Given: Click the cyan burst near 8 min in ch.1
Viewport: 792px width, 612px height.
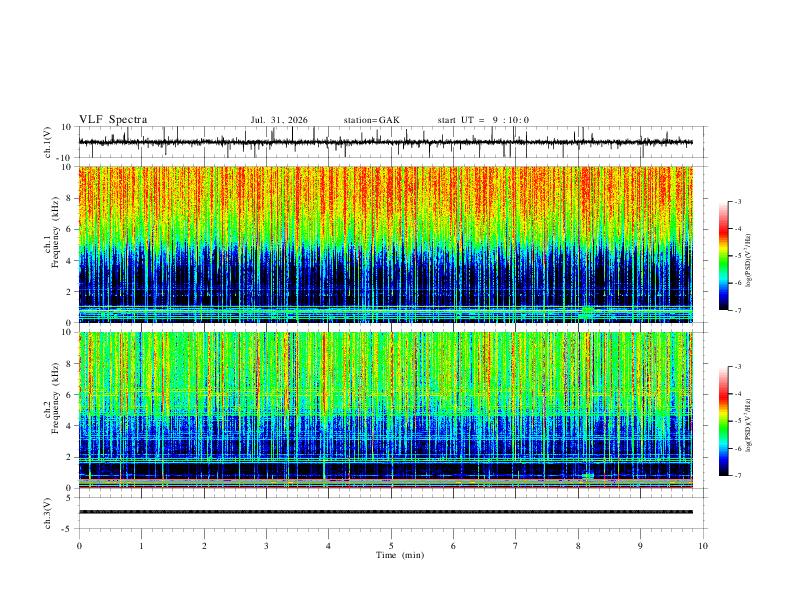Looking at the screenshot, I should [587, 311].
